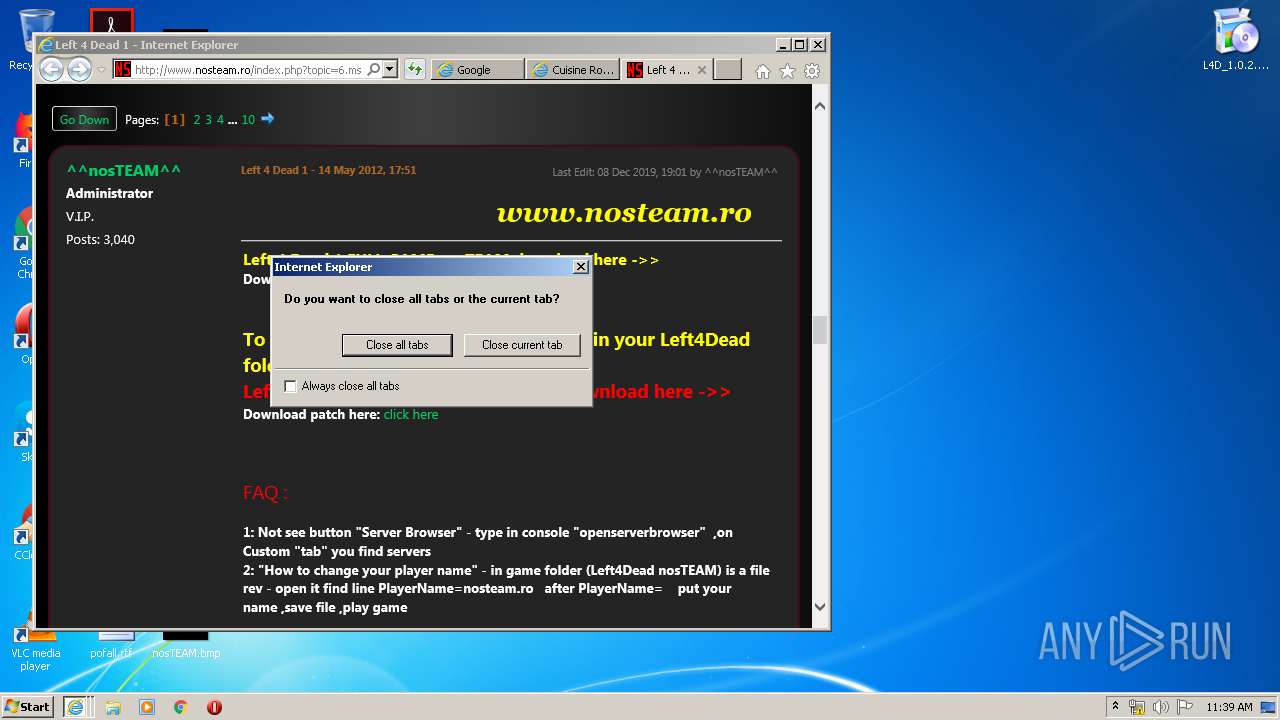The height and width of the screenshot is (720, 1280).
Task: Launch Chrome from the taskbar
Action: [x=181, y=707]
